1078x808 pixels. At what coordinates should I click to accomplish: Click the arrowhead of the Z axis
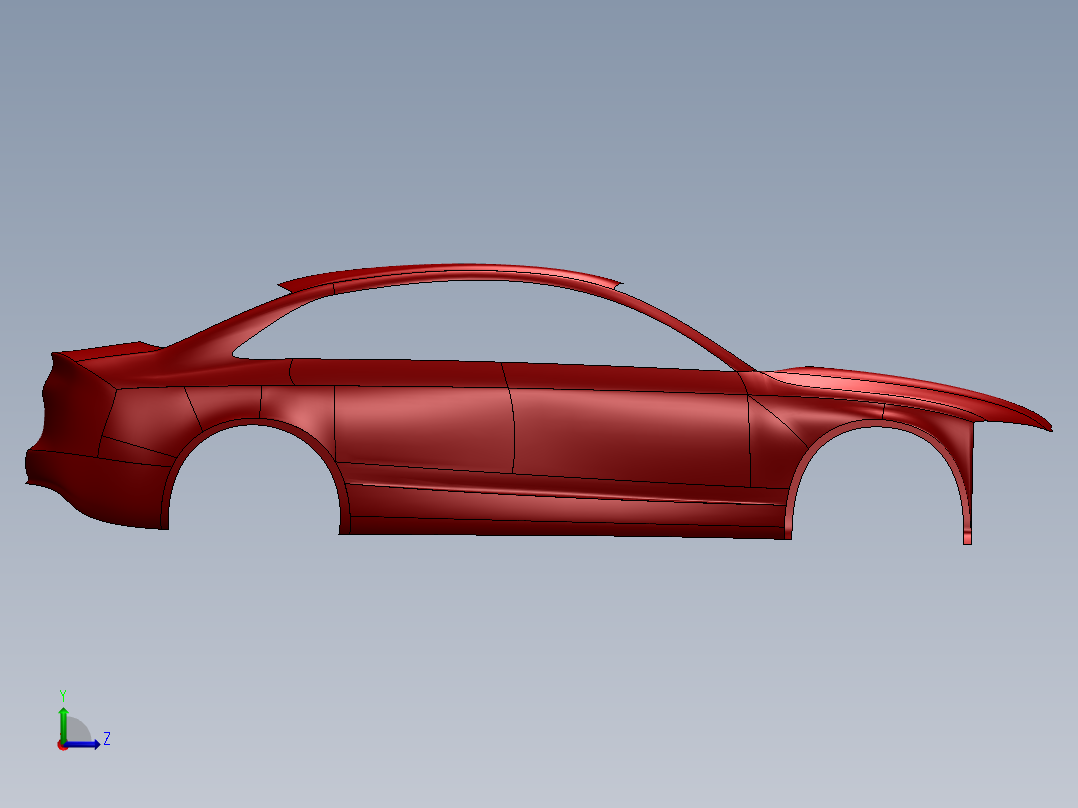[96, 744]
